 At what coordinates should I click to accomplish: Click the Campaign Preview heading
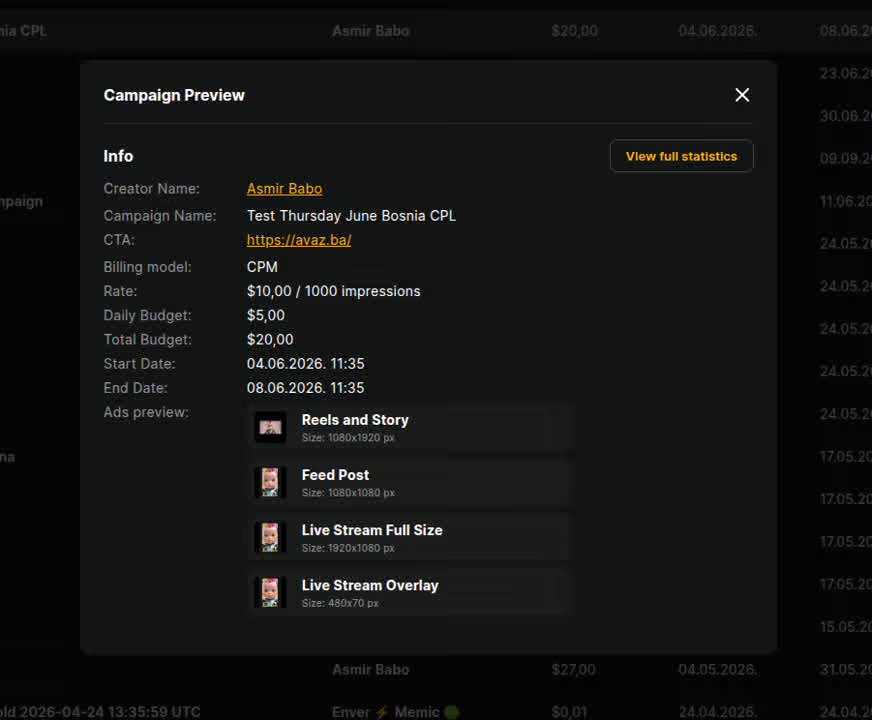coord(174,95)
